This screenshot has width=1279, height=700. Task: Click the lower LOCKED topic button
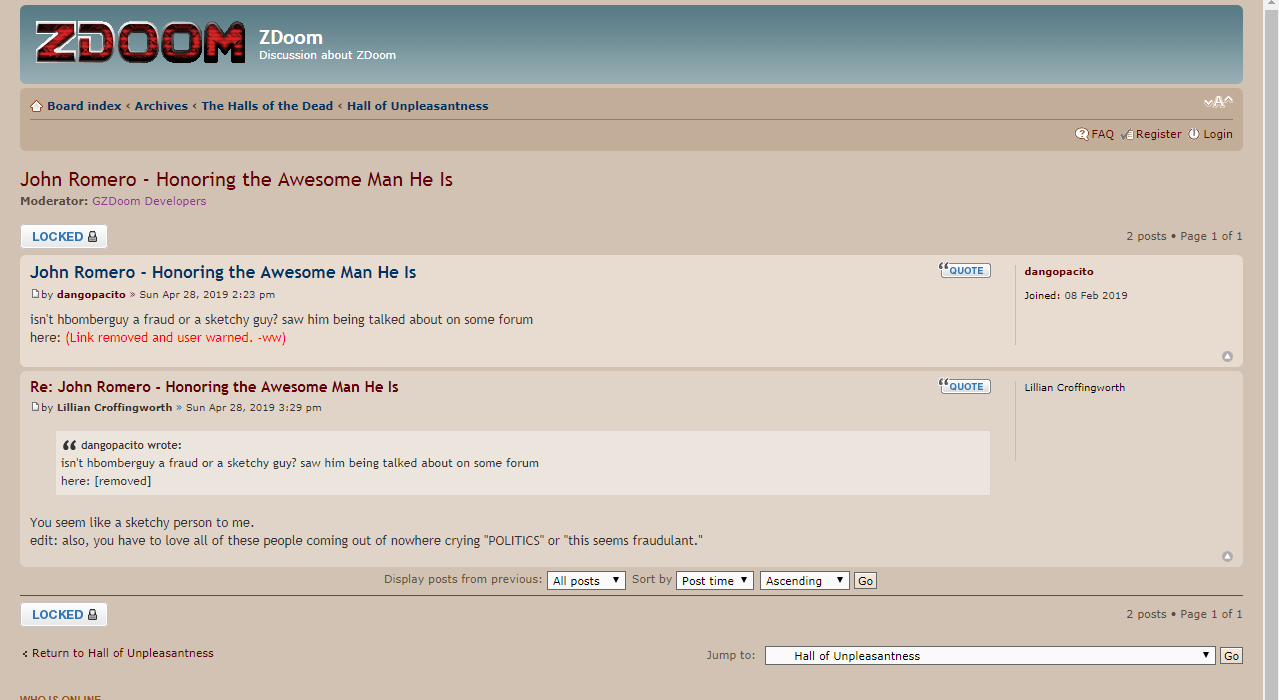pos(64,615)
